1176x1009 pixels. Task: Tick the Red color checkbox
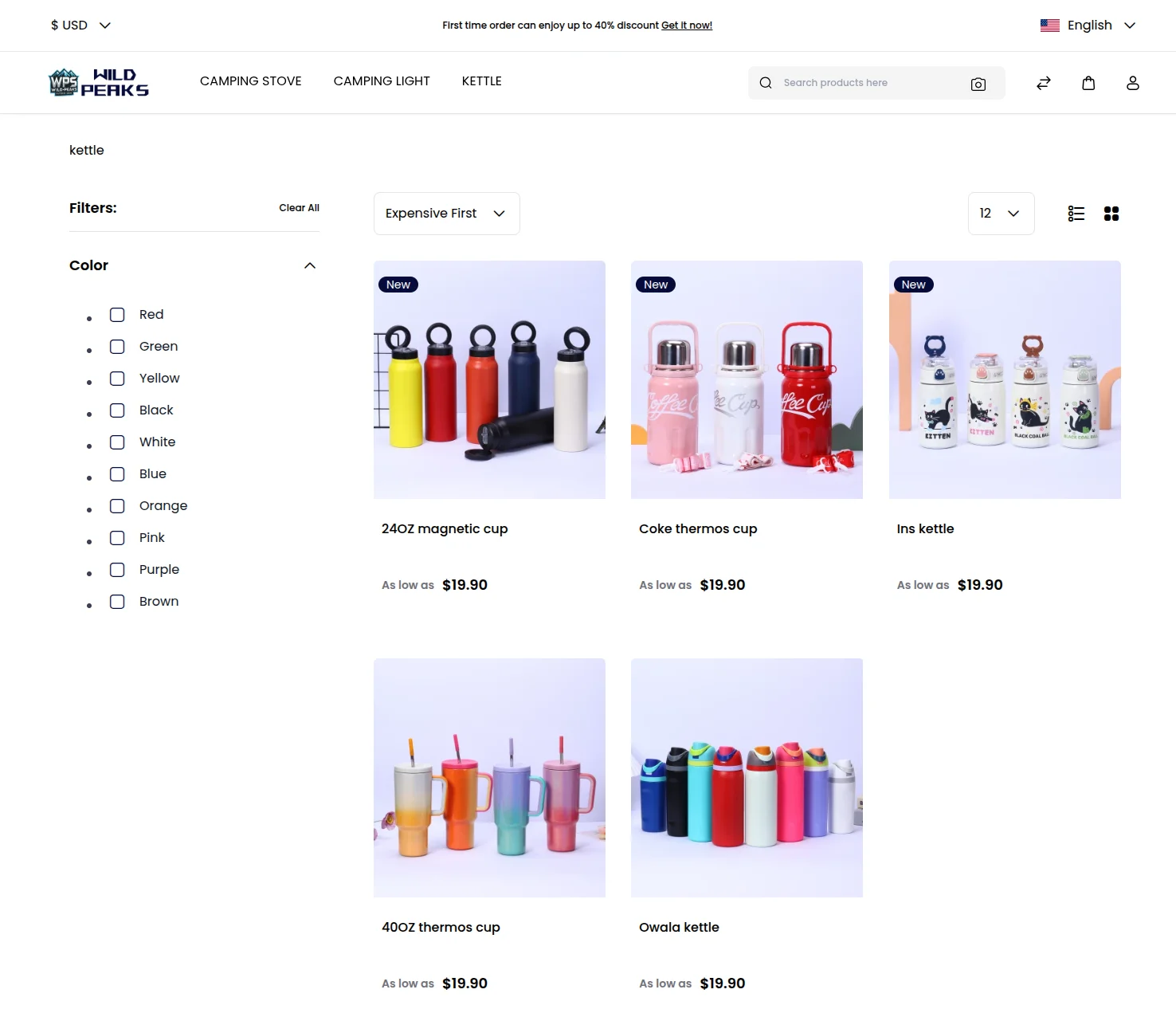pos(117,315)
